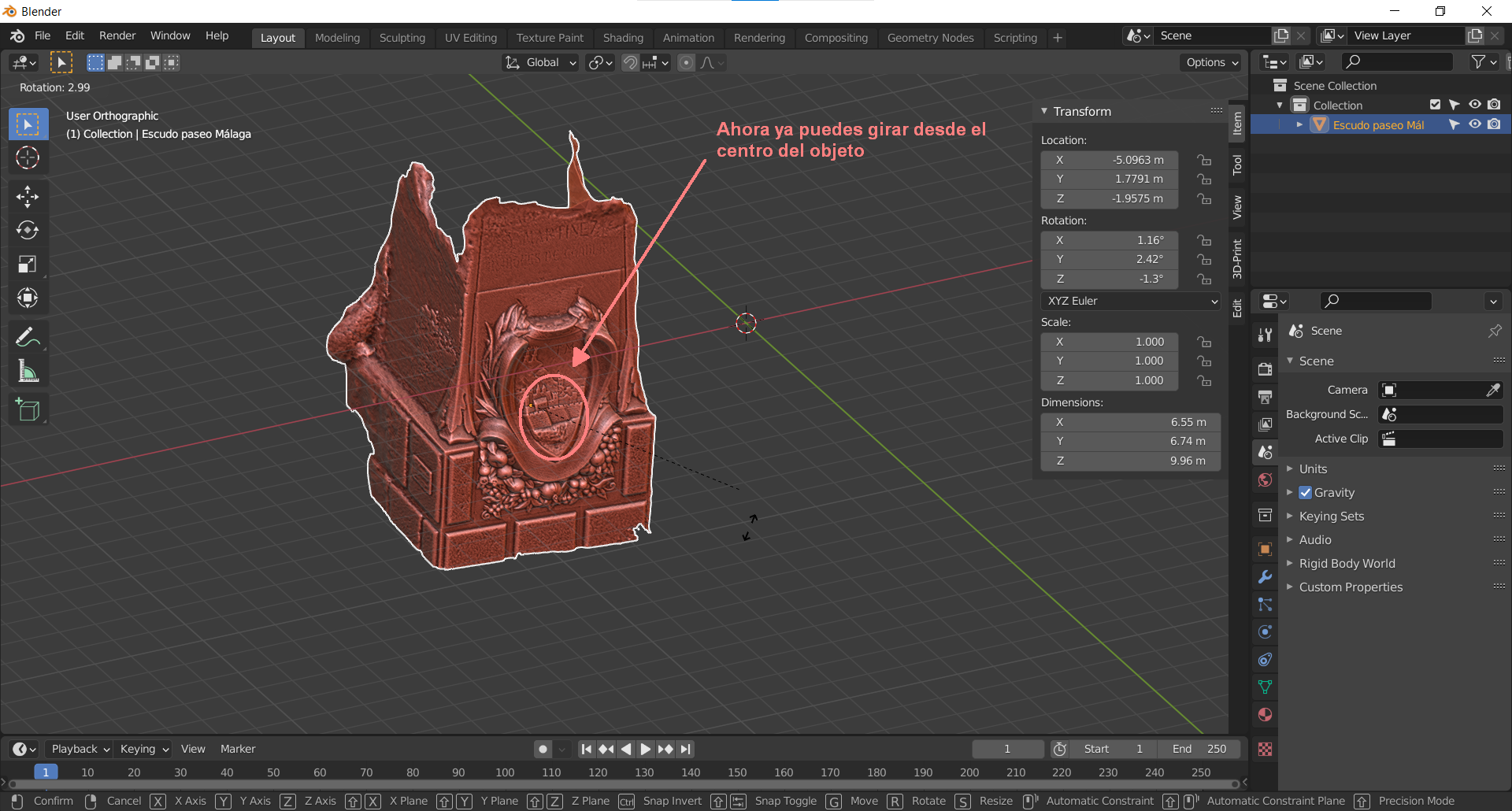Open the Modifiers properties tab icon

tap(1265, 576)
